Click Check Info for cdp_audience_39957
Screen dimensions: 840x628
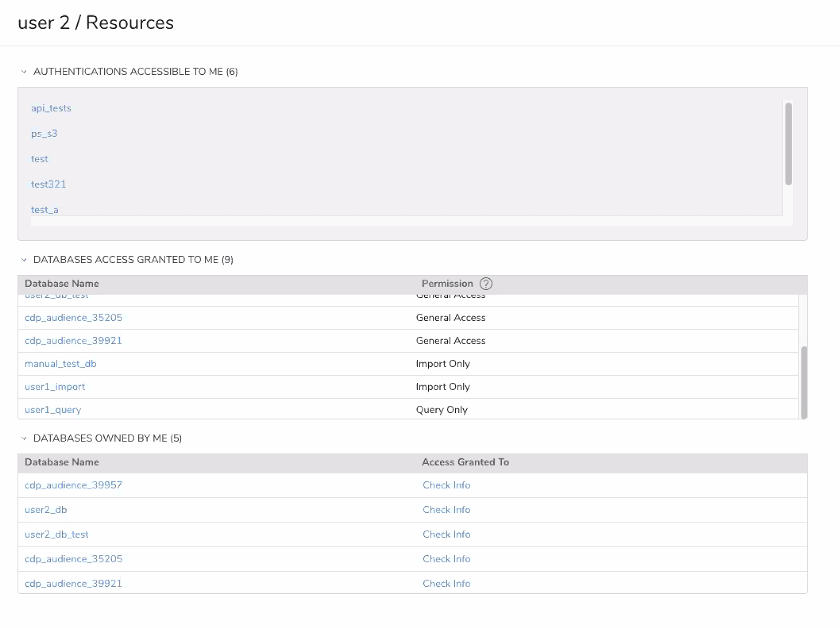pyautogui.click(x=446, y=485)
